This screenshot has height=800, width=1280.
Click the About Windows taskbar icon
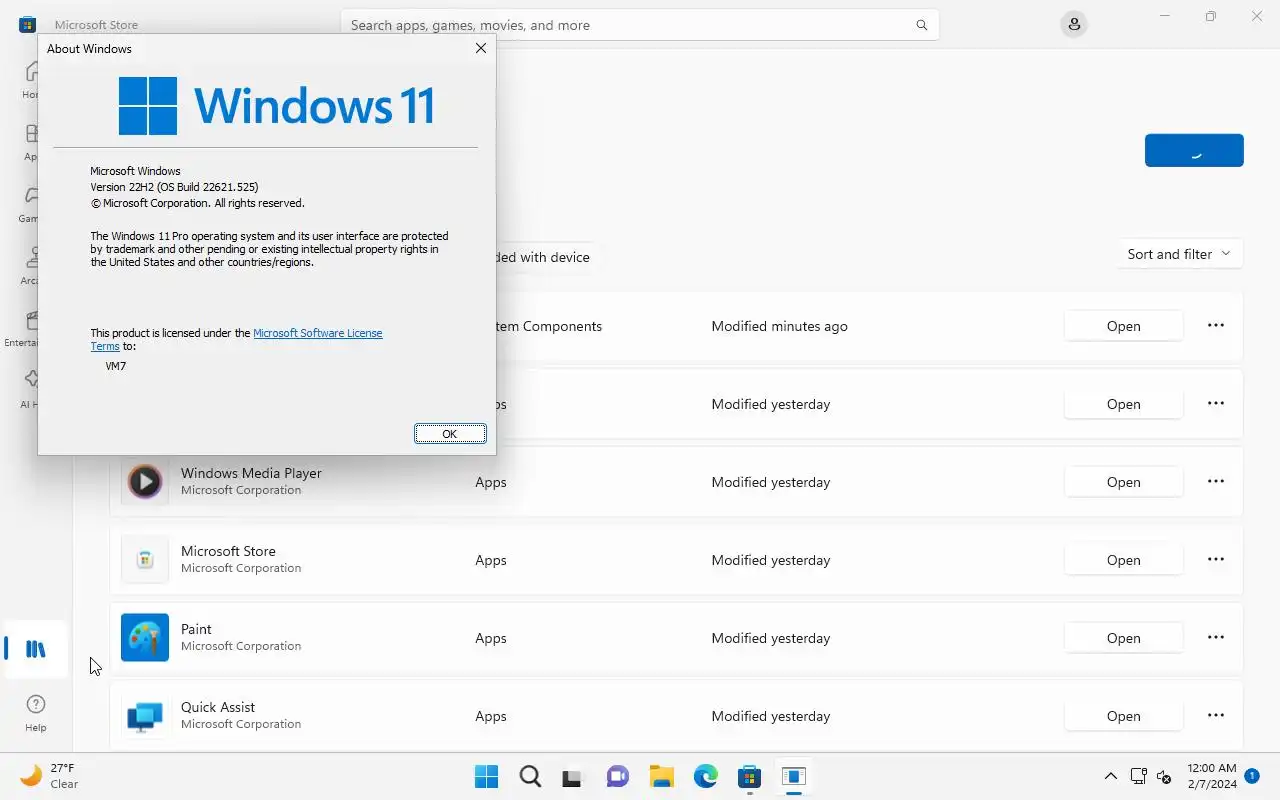point(794,776)
